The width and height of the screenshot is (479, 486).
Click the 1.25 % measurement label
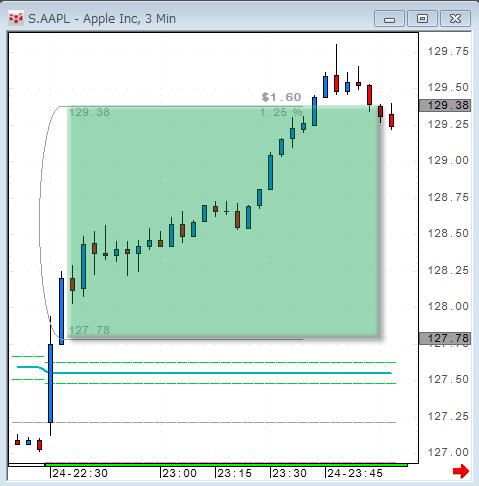pyautogui.click(x=281, y=112)
